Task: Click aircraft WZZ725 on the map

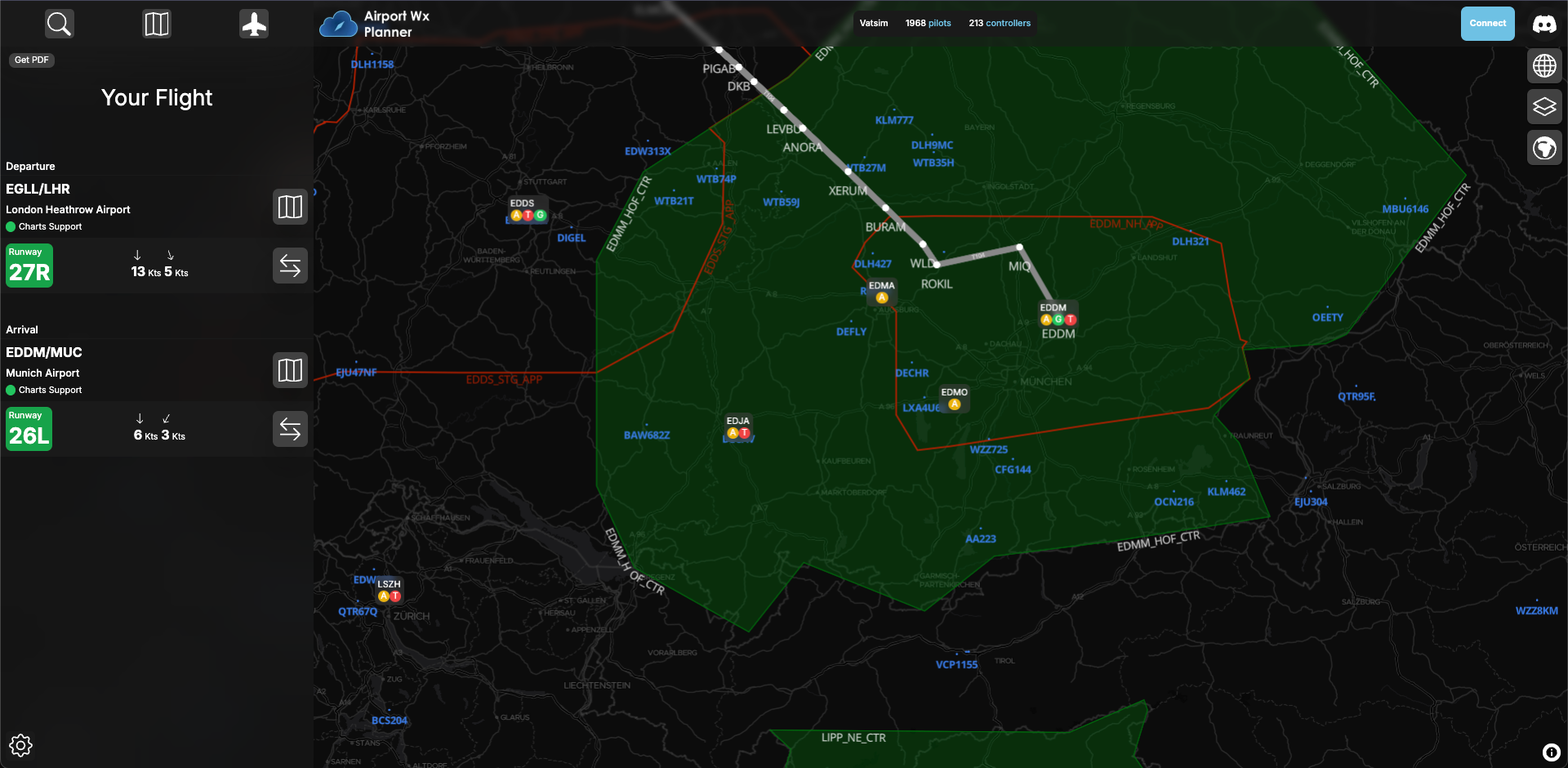Action: pos(988,449)
